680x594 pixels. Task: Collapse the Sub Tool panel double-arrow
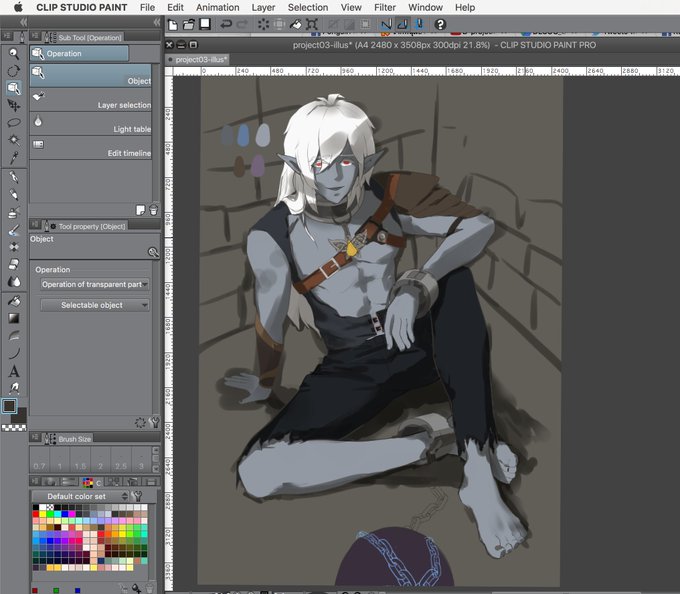(157, 22)
